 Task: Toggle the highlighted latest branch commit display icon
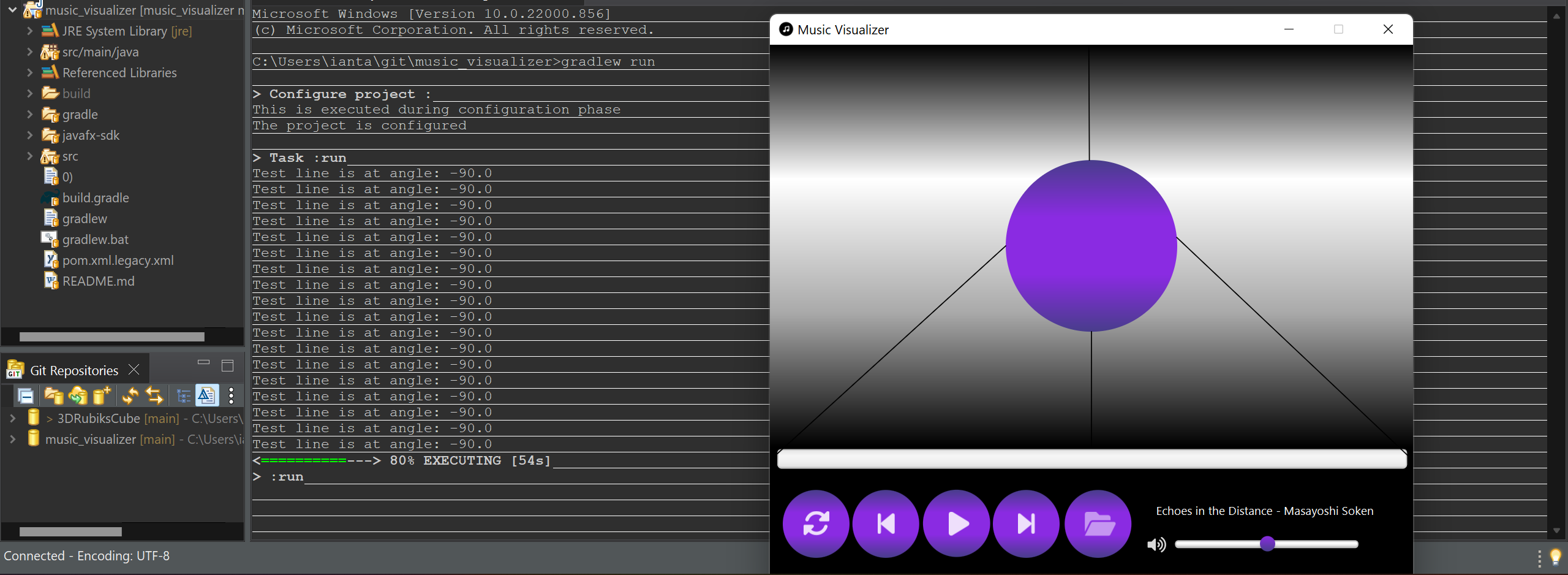[206, 395]
